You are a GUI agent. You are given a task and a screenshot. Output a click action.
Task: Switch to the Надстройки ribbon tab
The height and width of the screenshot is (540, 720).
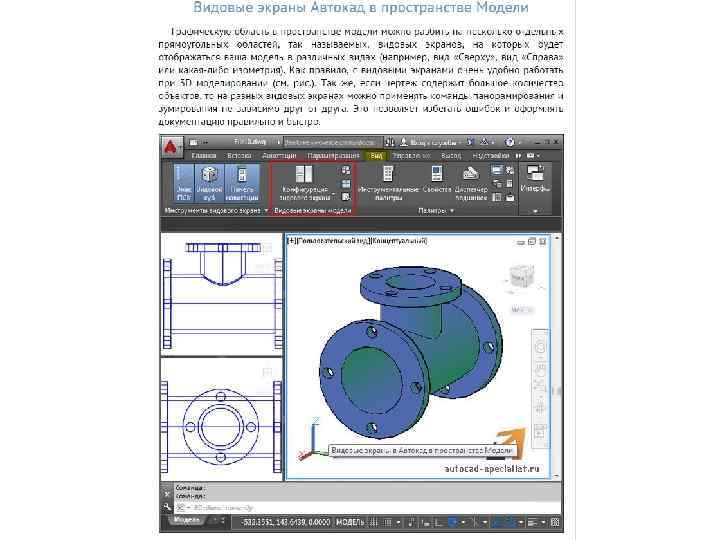click(490, 156)
